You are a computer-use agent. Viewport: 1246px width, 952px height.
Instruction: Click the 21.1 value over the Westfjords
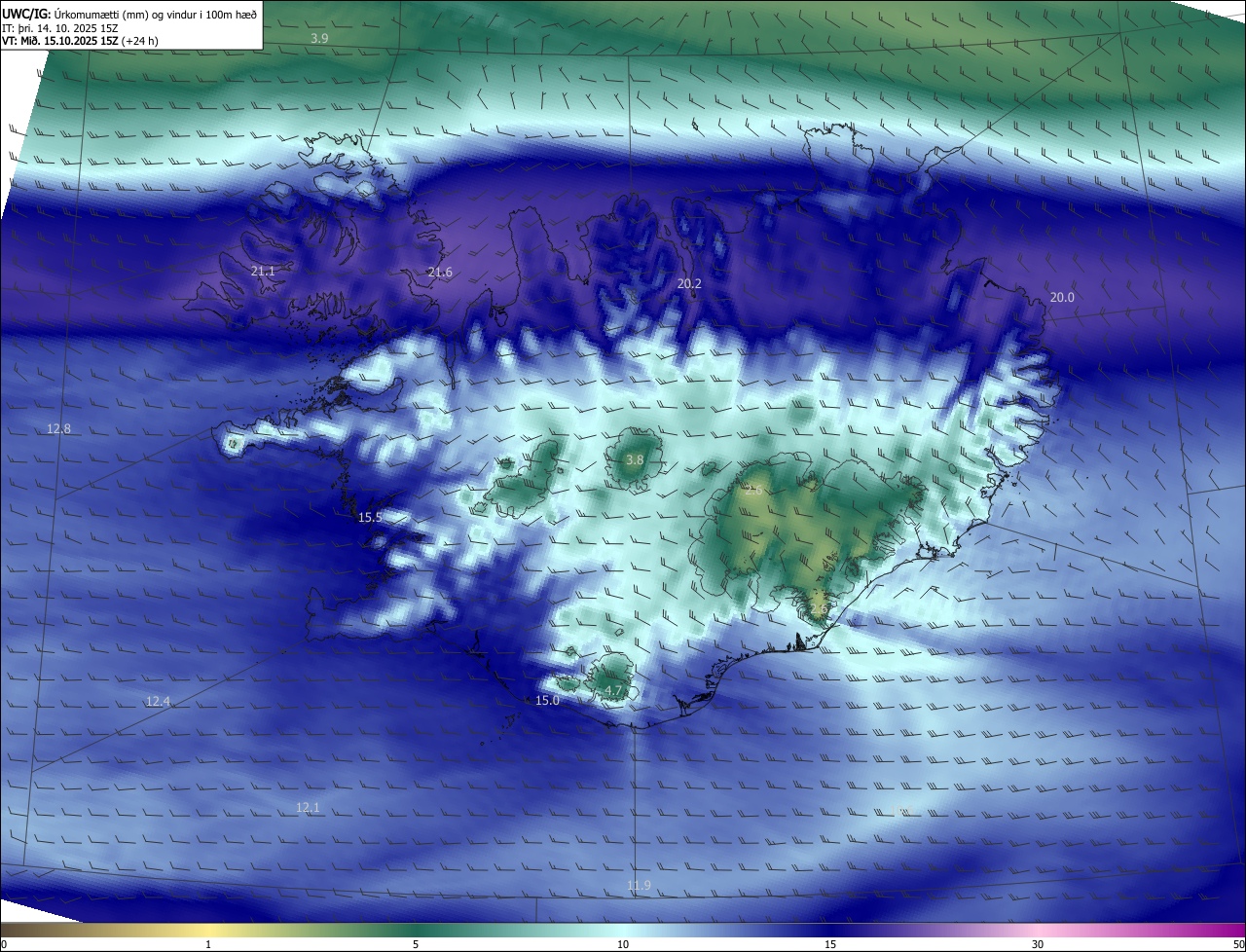(263, 272)
